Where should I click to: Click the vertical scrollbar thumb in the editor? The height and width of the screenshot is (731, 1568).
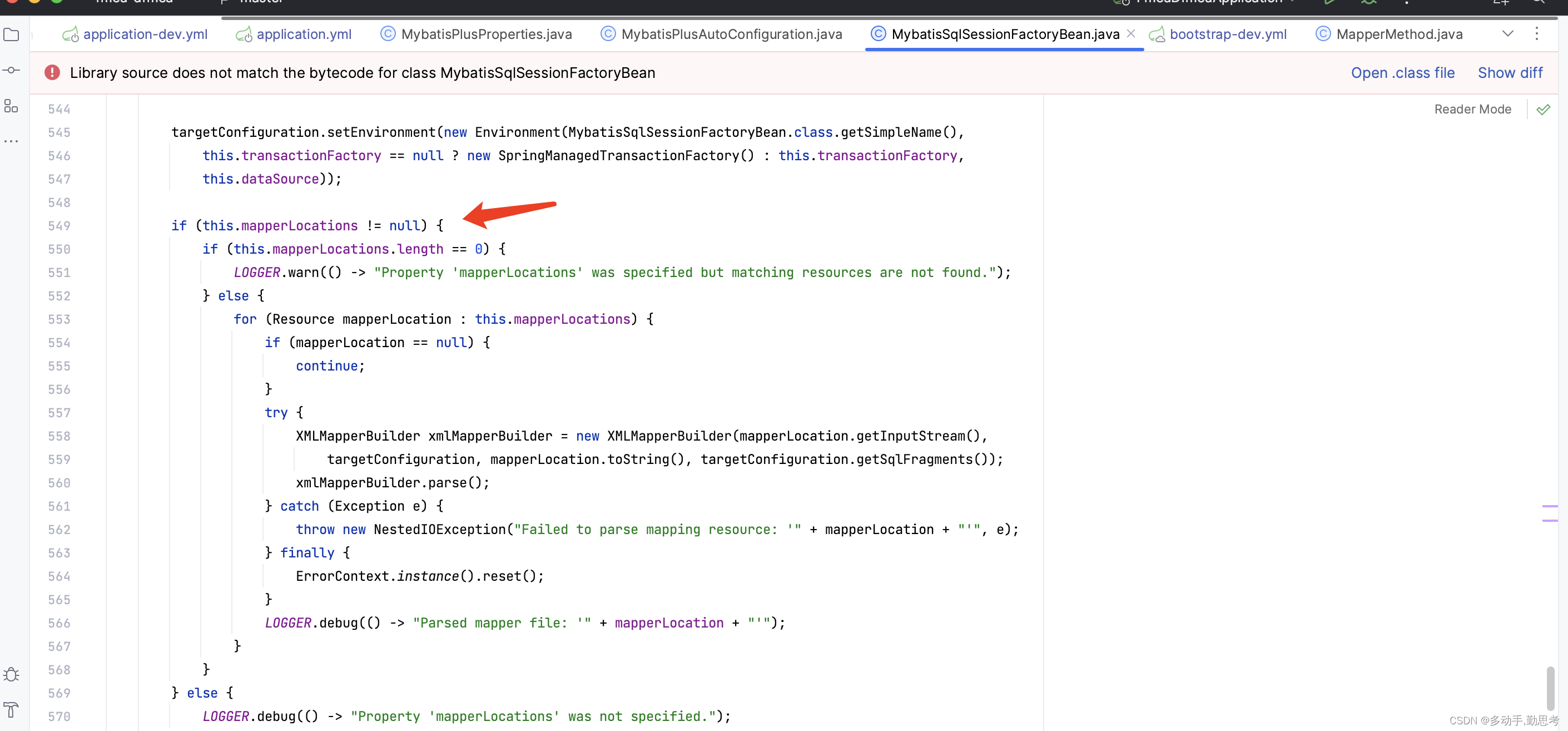(x=1550, y=688)
